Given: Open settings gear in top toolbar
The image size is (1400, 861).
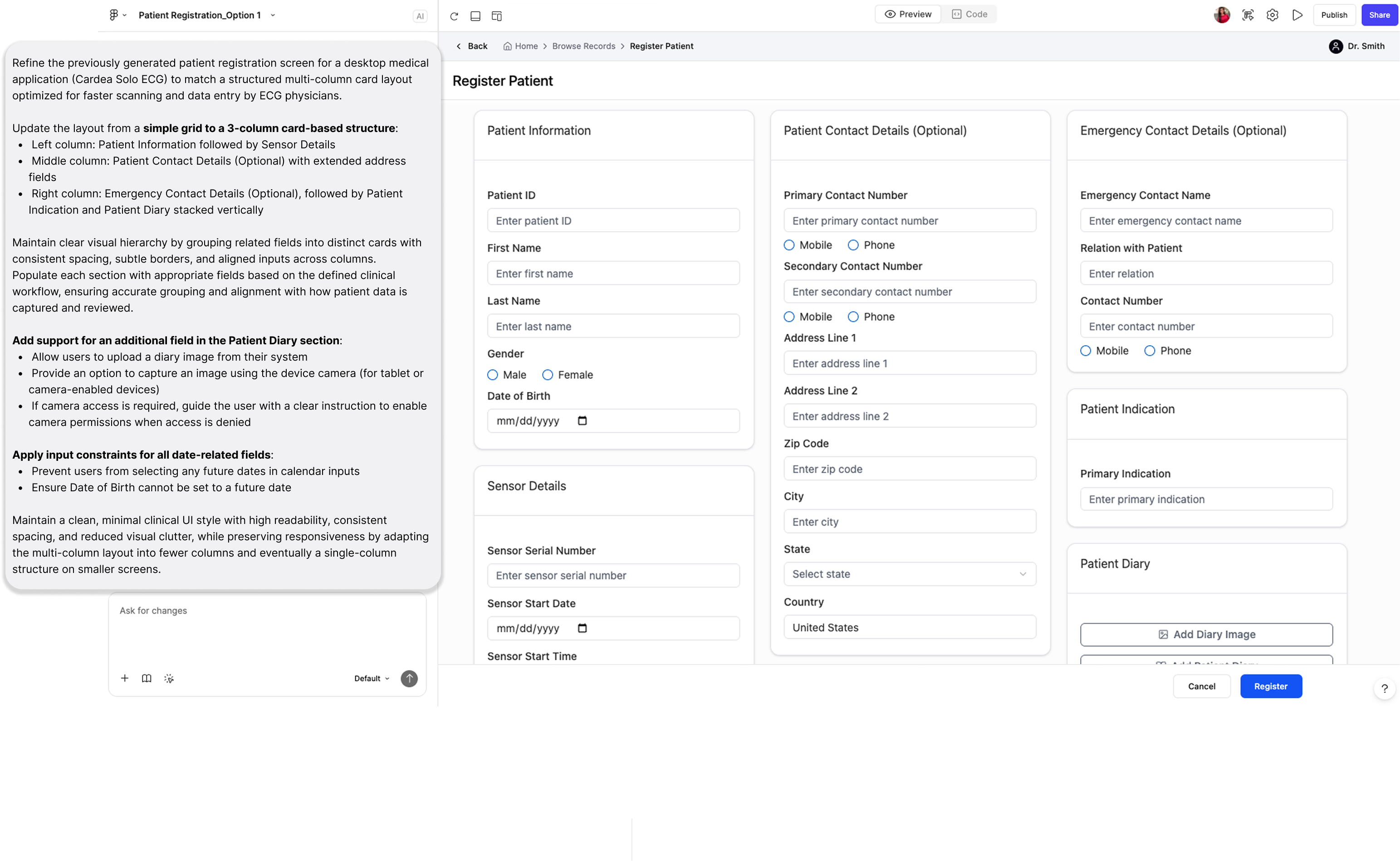Looking at the screenshot, I should point(1273,15).
